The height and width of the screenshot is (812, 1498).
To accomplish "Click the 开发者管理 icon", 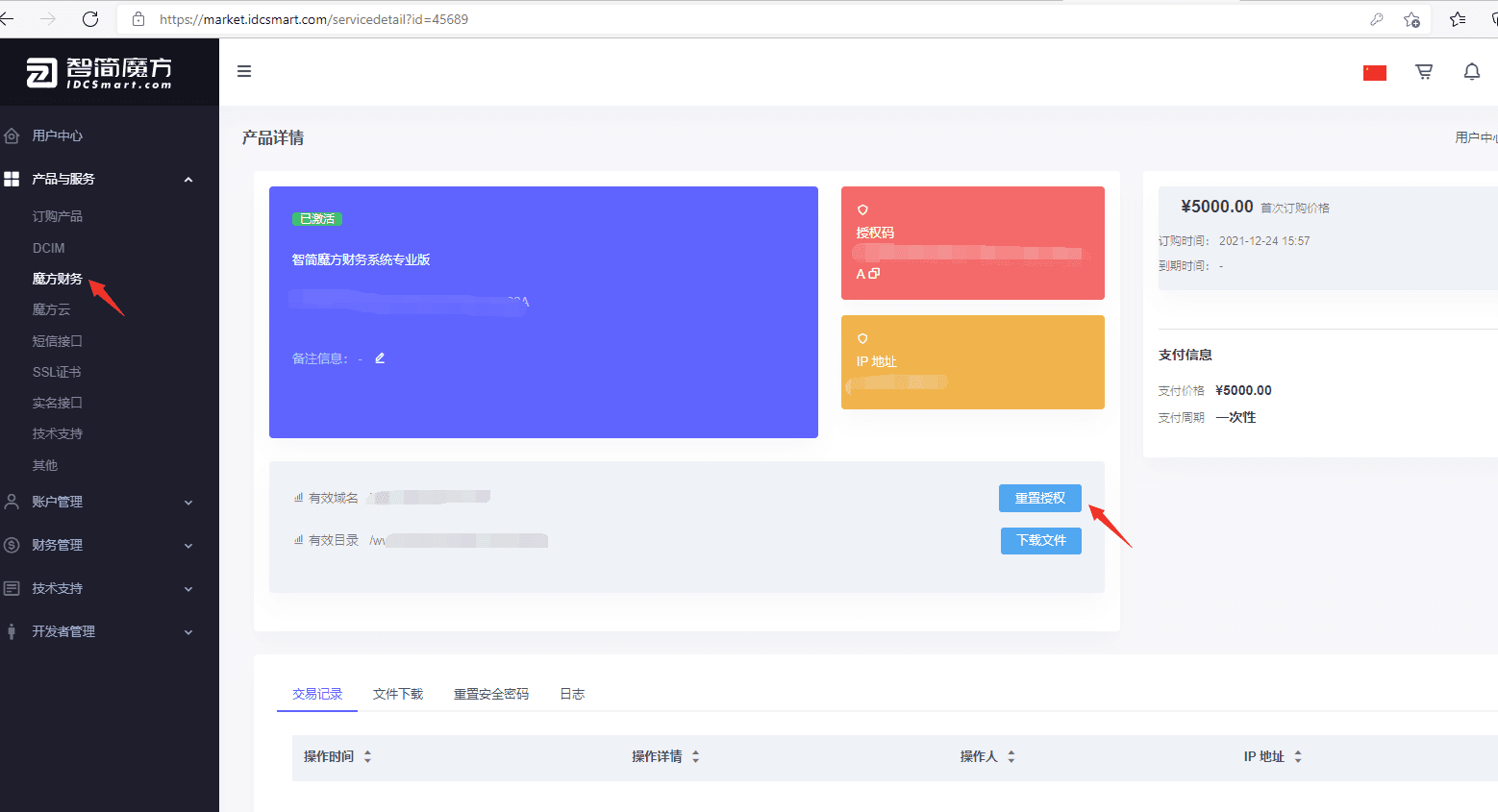I will [12, 631].
